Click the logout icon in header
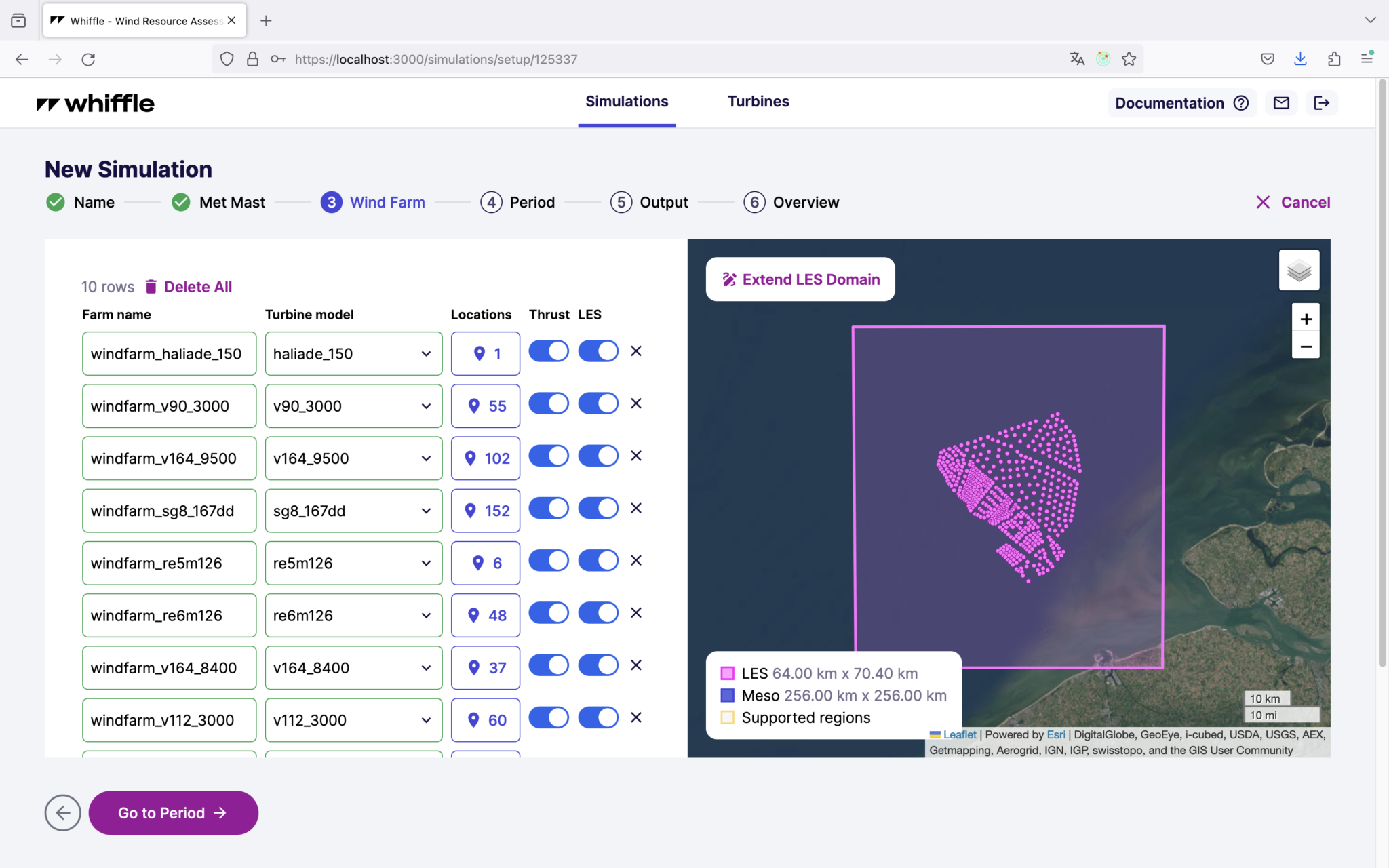1389x868 pixels. [1321, 103]
